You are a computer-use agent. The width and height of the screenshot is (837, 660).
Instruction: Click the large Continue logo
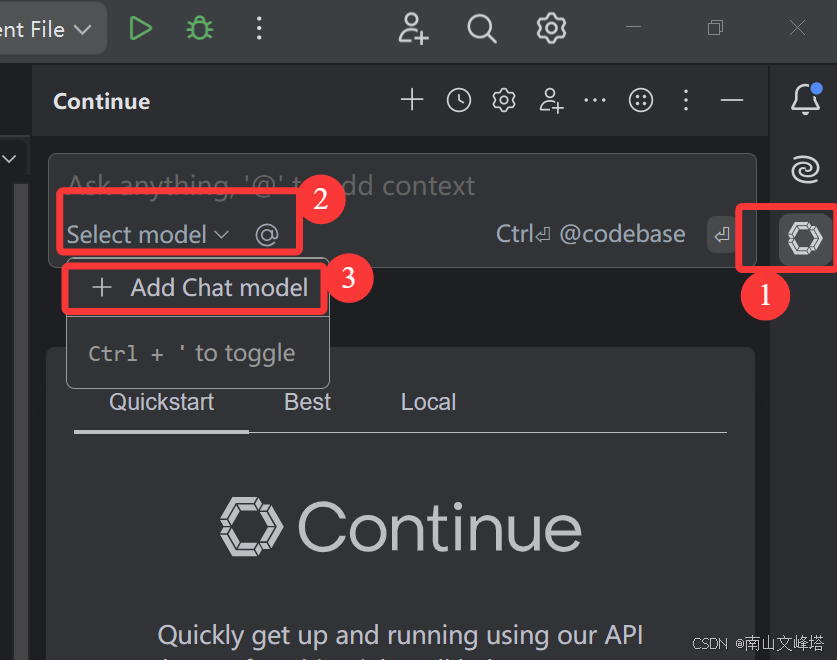(401, 527)
